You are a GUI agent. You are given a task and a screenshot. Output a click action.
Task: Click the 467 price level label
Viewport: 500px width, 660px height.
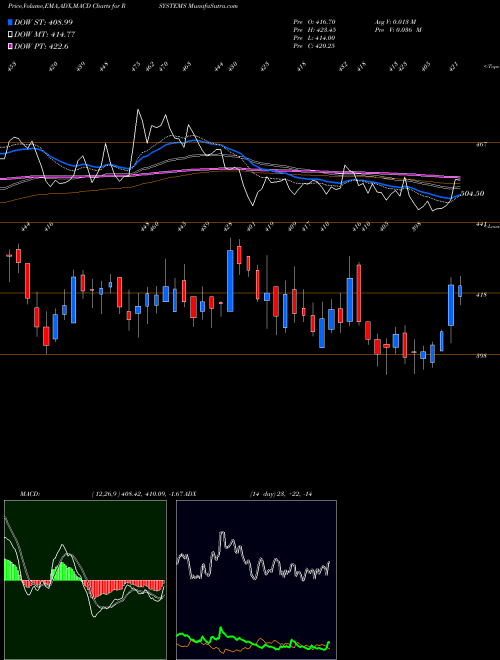[481, 144]
